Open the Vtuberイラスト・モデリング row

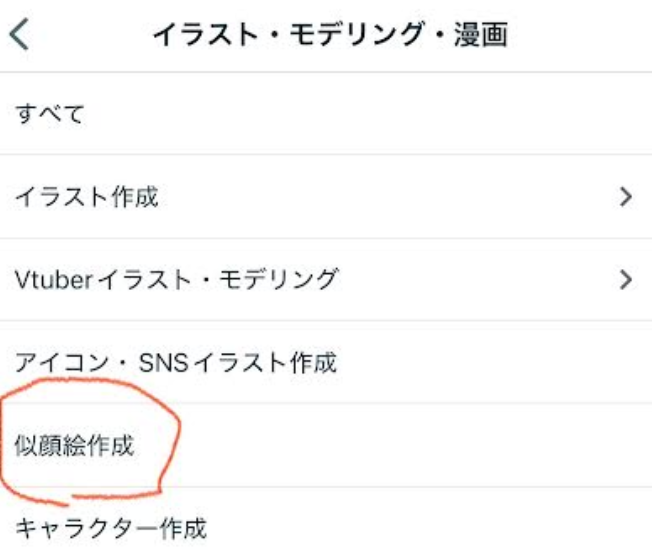click(x=326, y=279)
